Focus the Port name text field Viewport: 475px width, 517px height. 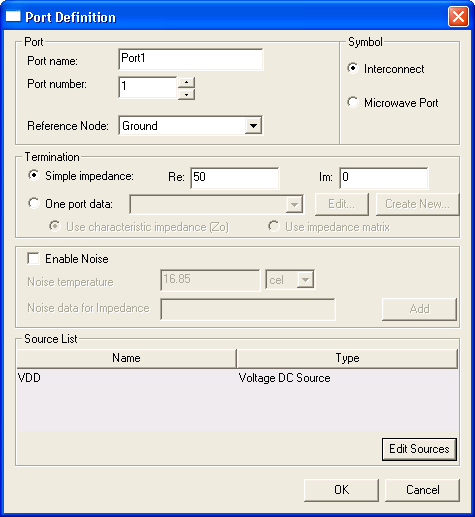pyautogui.click(x=191, y=59)
